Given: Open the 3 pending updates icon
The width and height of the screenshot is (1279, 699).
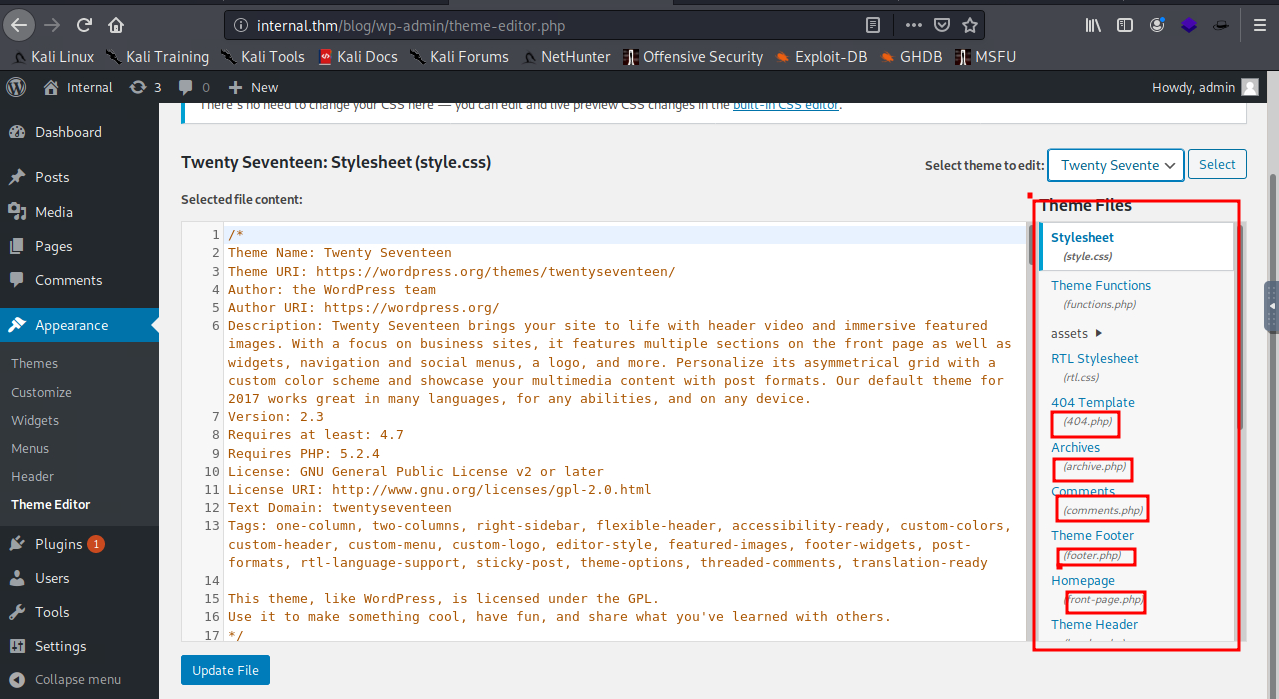Looking at the screenshot, I should point(146,87).
